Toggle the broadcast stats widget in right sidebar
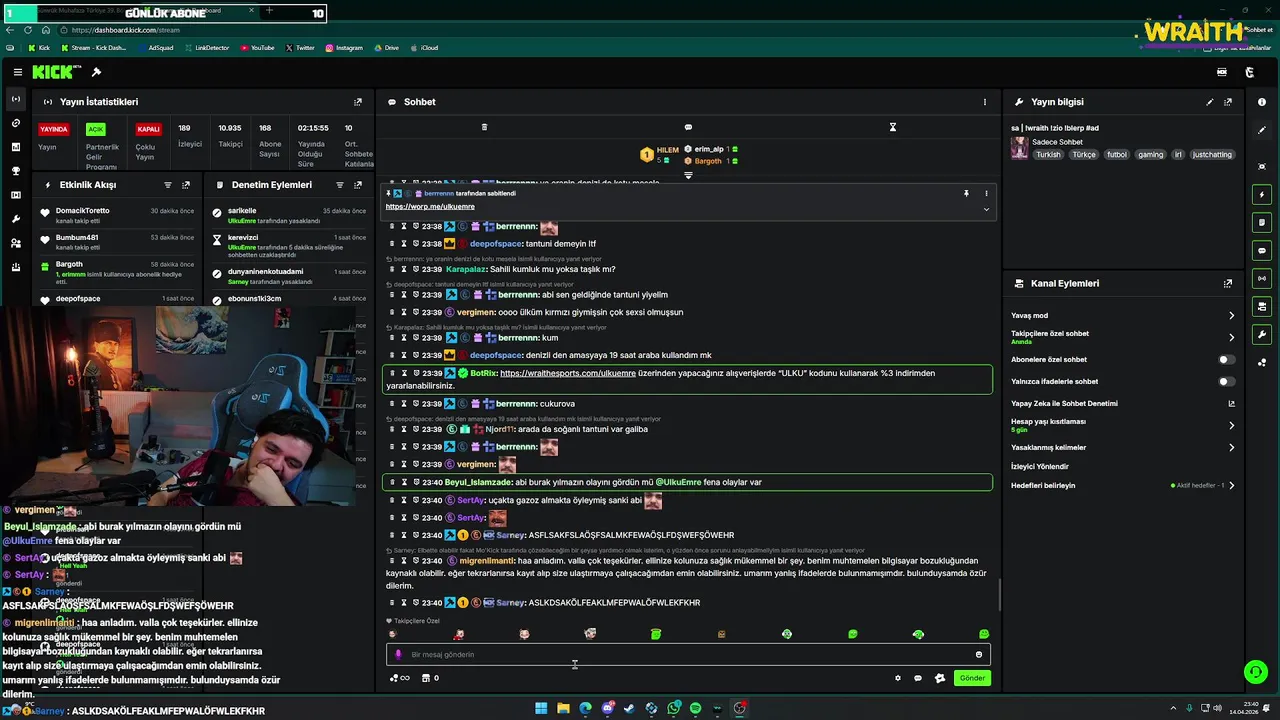1280x720 pixels. (1262, 278)
